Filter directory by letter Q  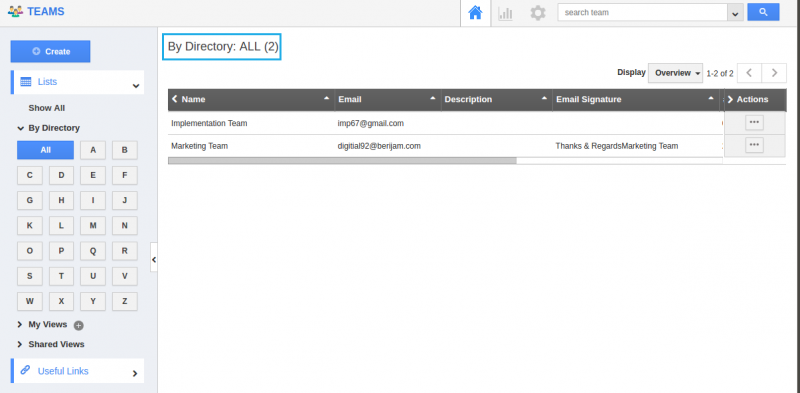93,251
